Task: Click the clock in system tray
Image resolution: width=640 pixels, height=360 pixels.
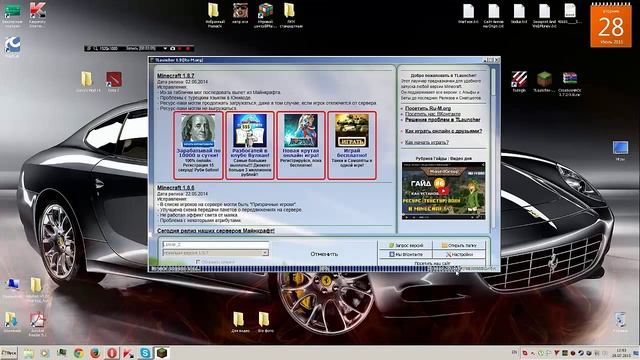Action: [x=621, y=353]
